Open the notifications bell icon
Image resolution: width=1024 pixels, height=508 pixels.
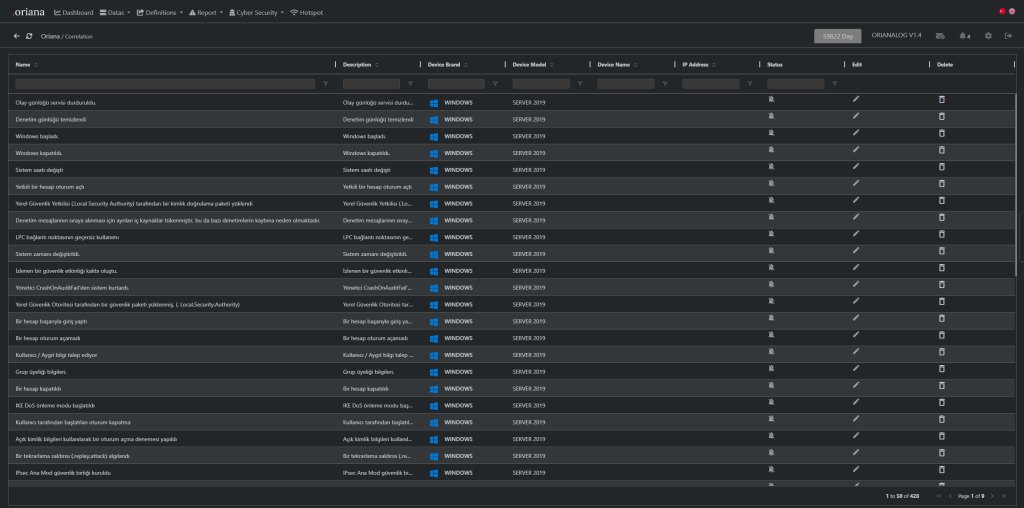click(964, 36)
